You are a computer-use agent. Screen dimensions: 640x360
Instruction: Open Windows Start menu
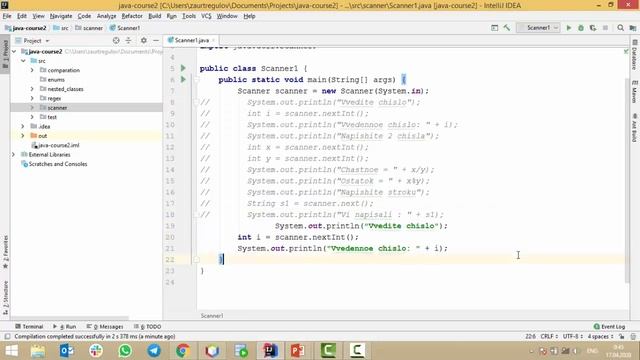[11, 351]
